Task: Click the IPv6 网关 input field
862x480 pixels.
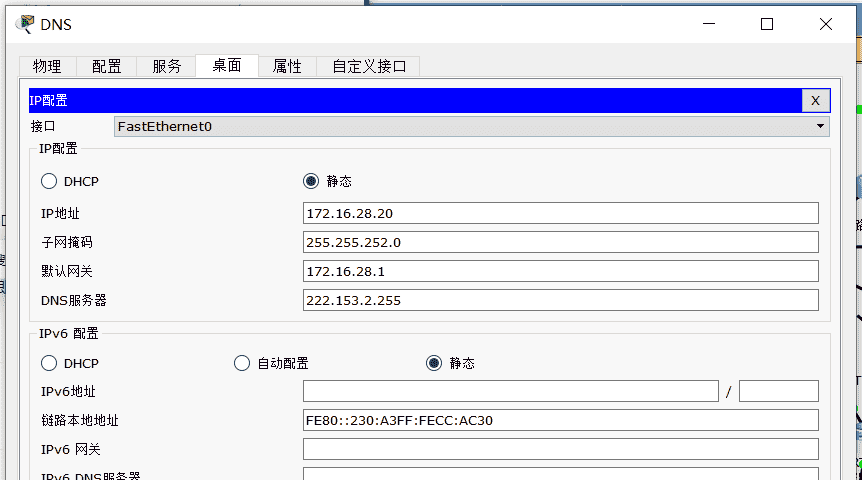Action: click(x=561, y=449)
